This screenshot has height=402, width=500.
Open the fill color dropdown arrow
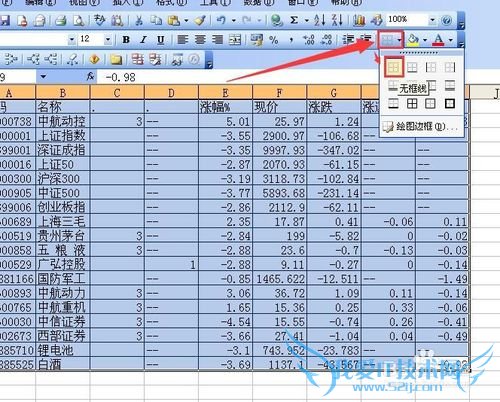coord(425,40)
